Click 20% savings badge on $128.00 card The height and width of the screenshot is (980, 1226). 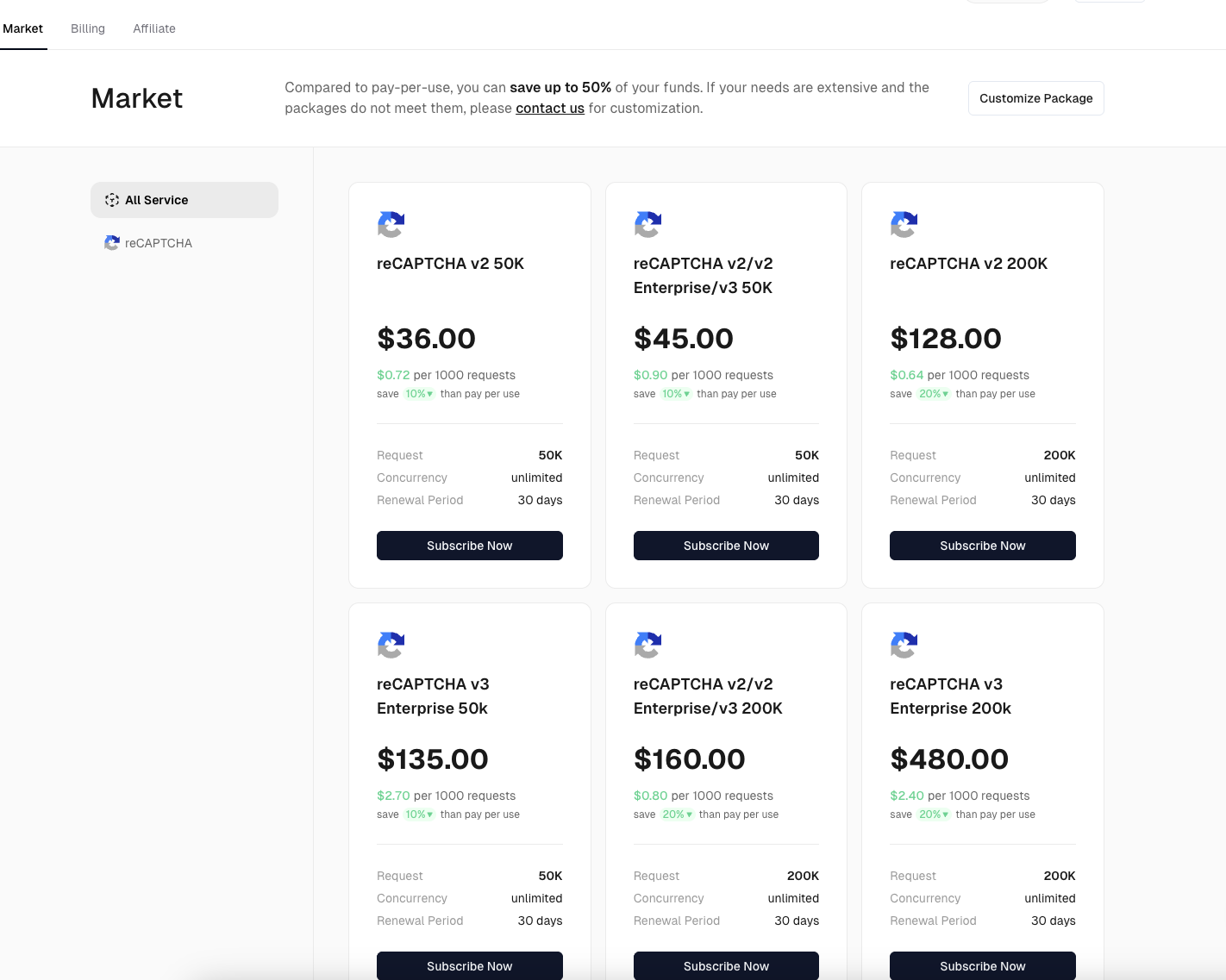(x=933, y=394)
